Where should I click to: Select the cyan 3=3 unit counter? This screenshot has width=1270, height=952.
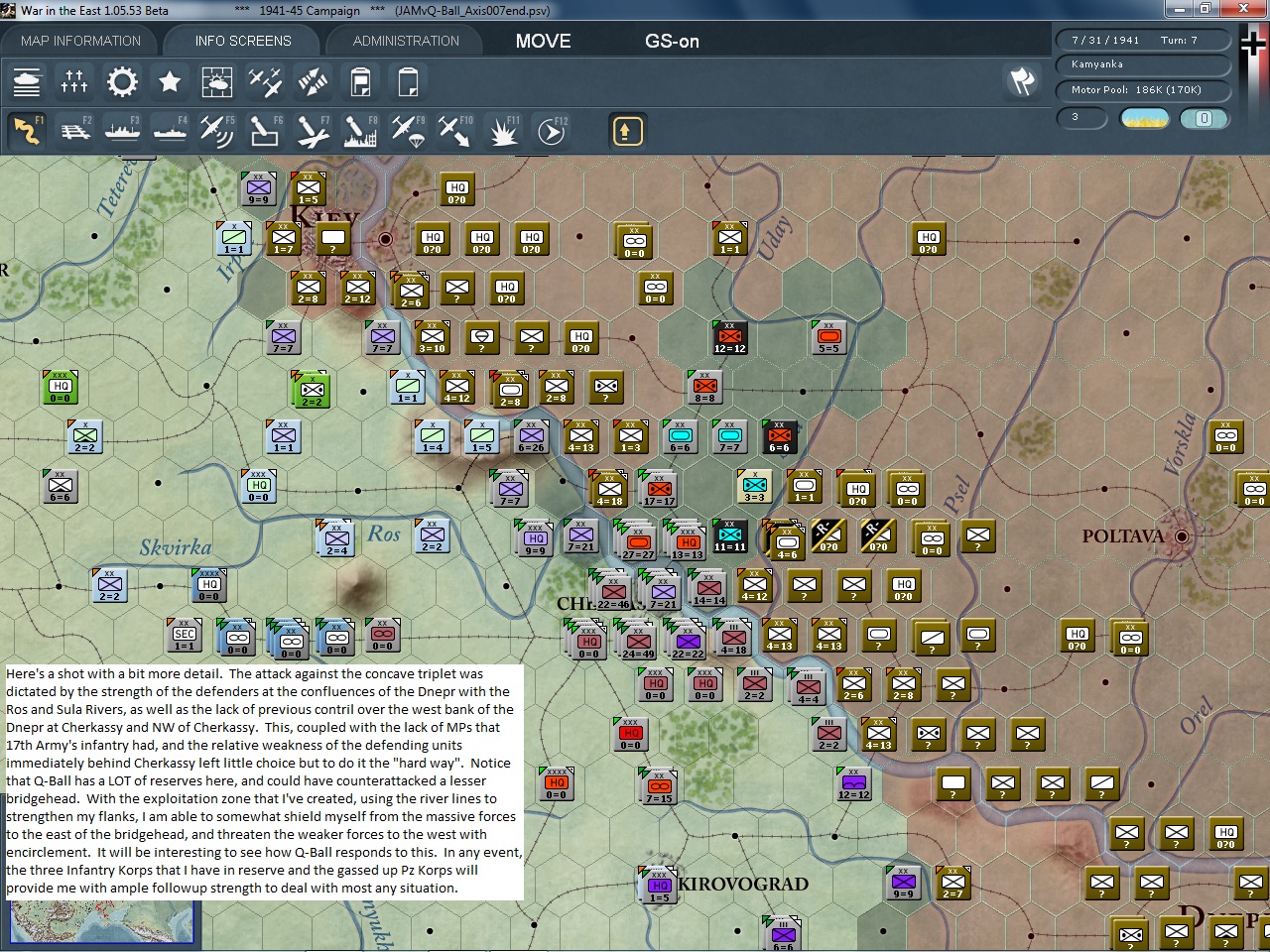(754, 487)
